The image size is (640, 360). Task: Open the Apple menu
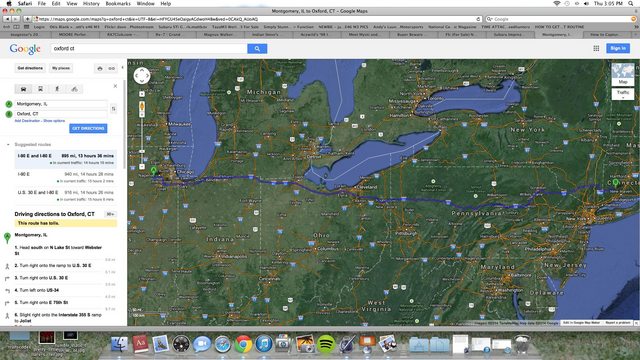9,3
